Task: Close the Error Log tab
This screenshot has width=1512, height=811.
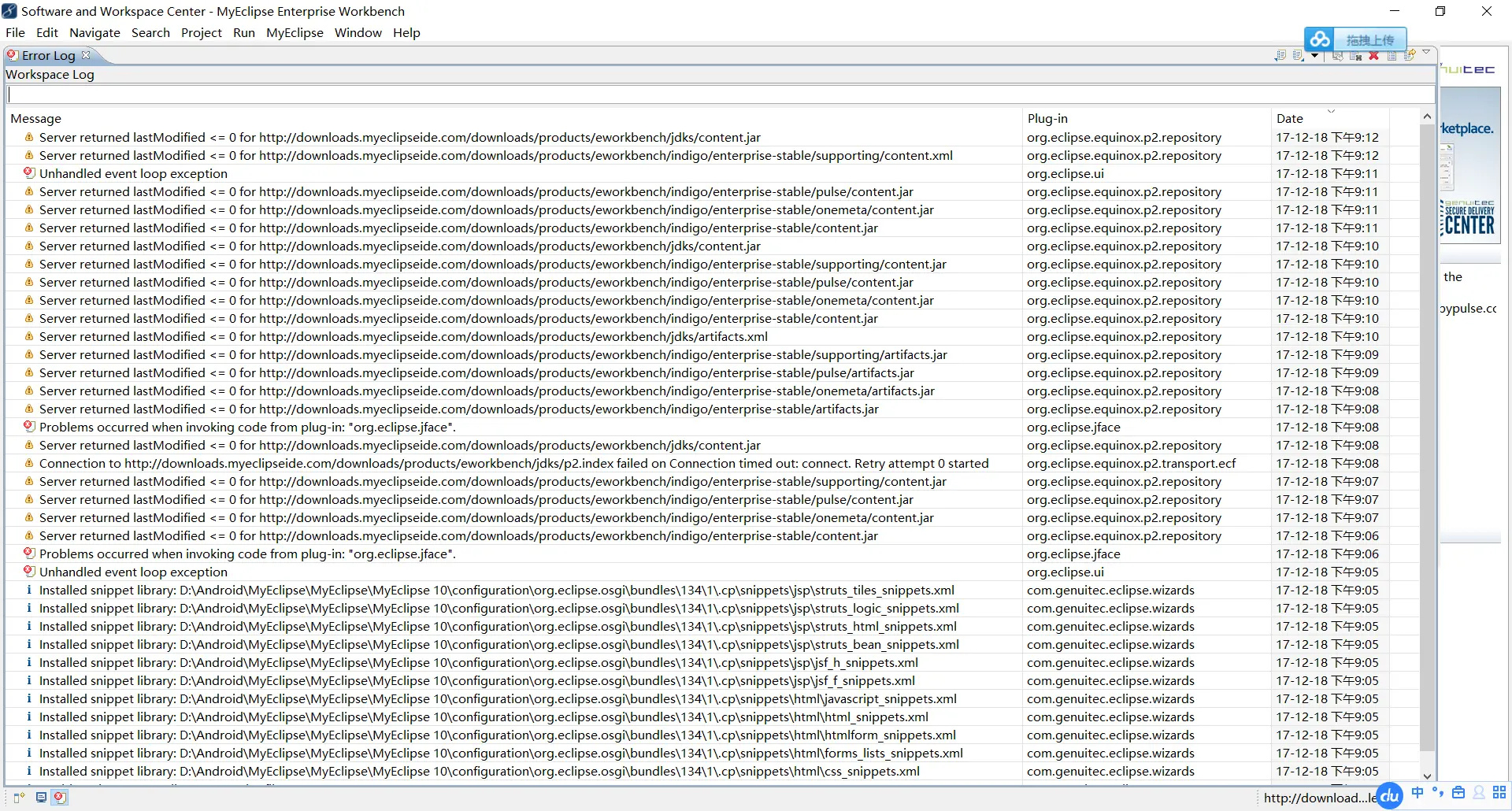Action: (86, 54)
